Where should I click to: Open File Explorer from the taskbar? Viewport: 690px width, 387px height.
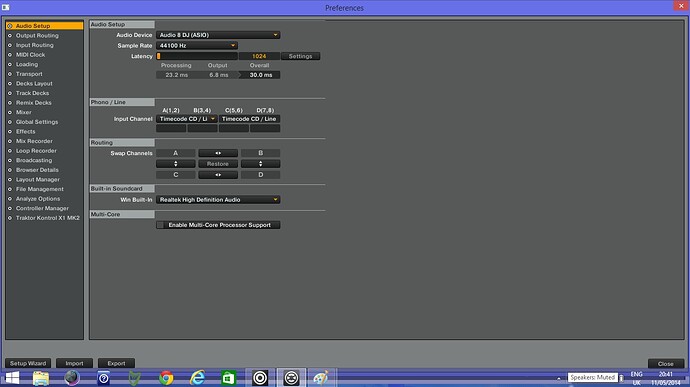(41, 378)
